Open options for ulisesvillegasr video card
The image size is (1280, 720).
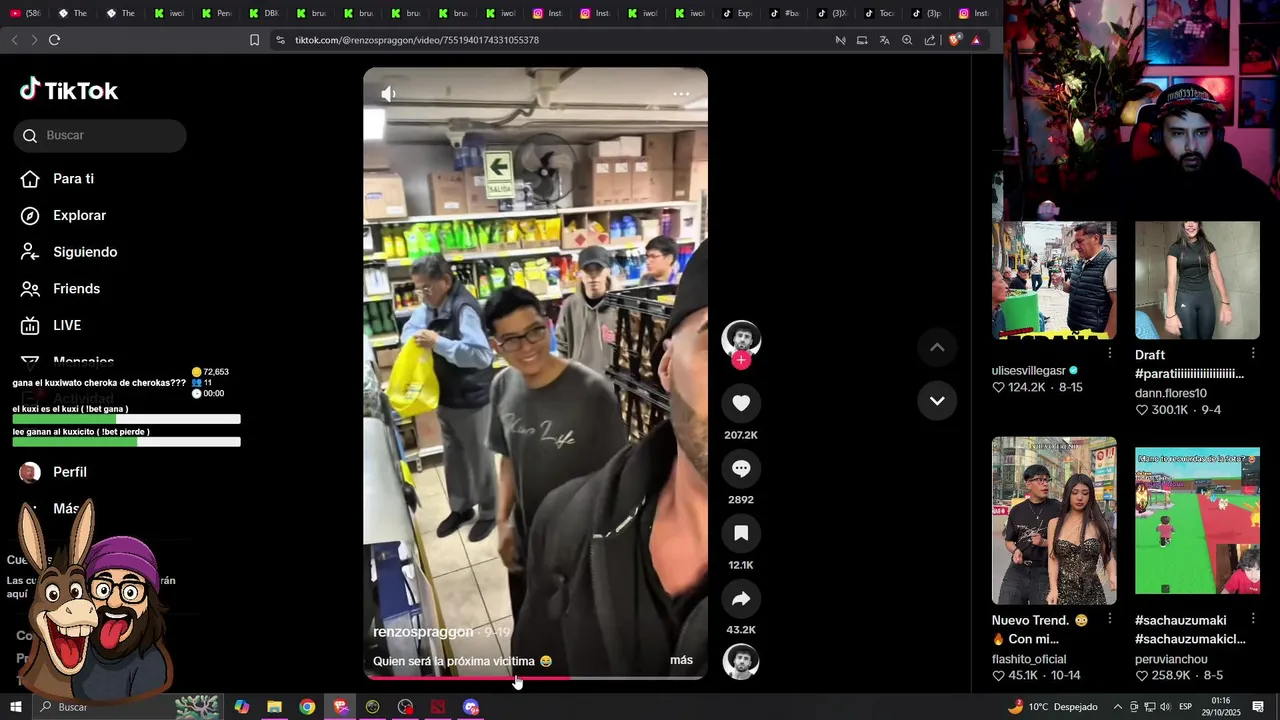(x=1110, y=353)
